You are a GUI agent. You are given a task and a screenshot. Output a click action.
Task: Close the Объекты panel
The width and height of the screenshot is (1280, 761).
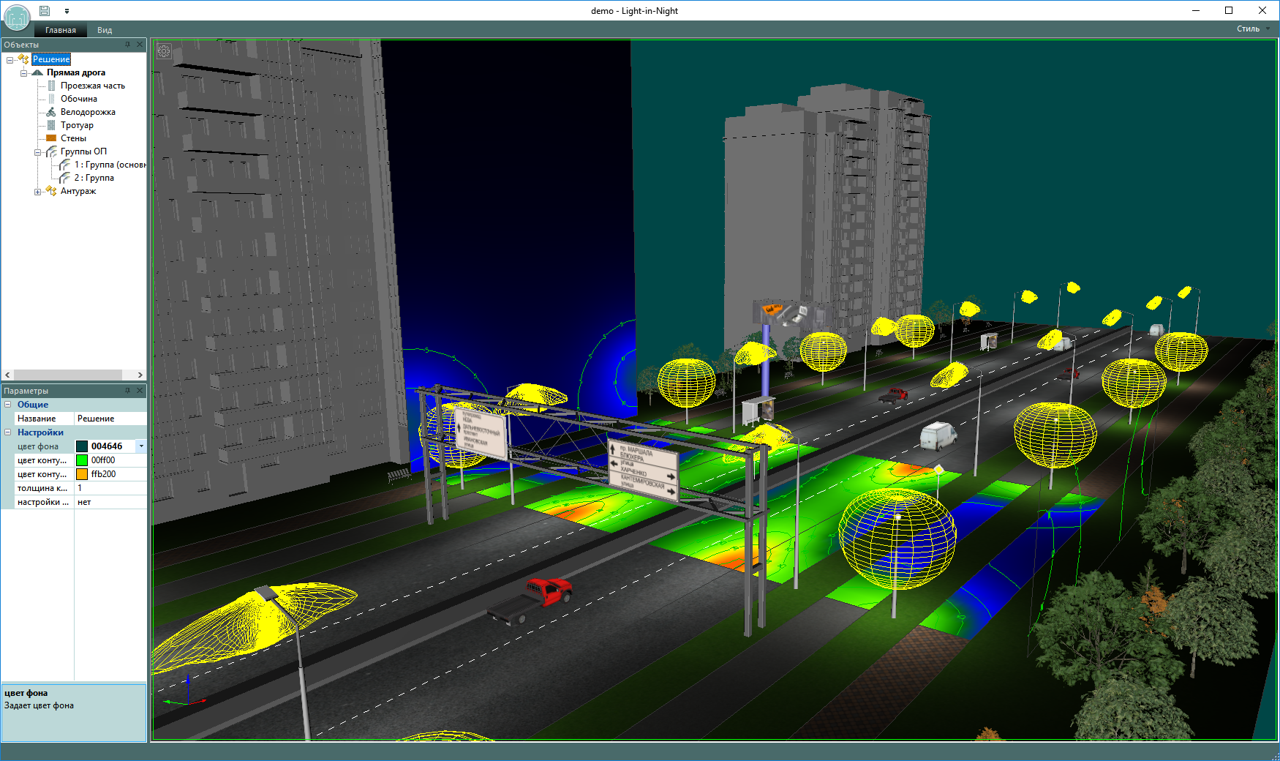pos(140,45)
